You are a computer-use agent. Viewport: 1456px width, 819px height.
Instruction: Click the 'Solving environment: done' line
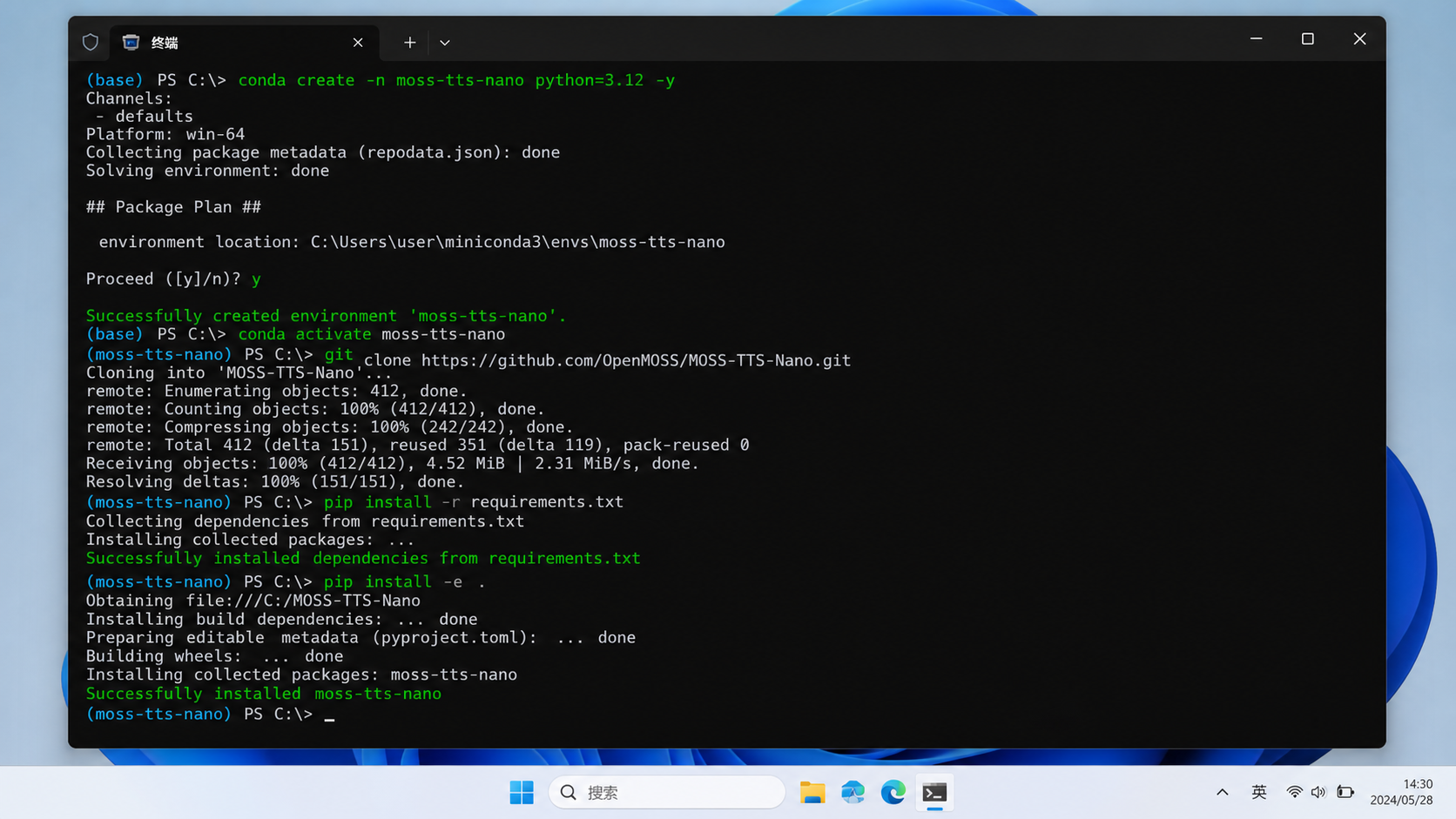click(x=207, y=171)
